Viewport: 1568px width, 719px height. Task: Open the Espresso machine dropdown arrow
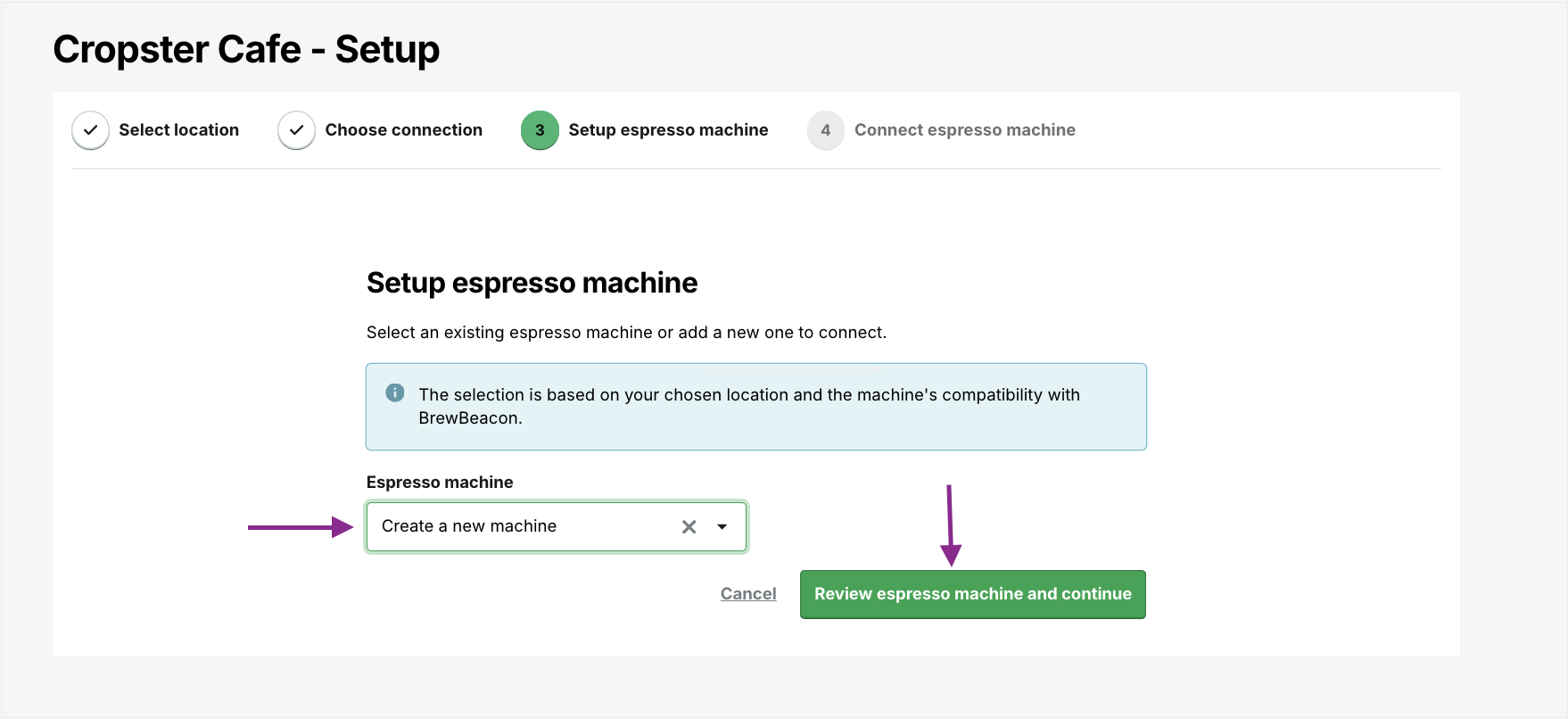[x=722, y=527]
